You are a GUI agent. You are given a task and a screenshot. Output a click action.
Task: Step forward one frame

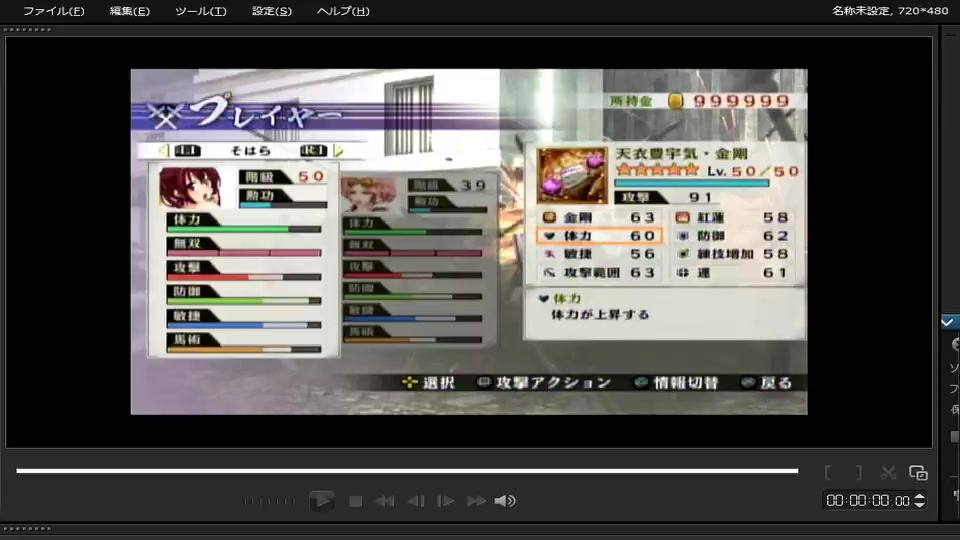click(x=445, y=501)
